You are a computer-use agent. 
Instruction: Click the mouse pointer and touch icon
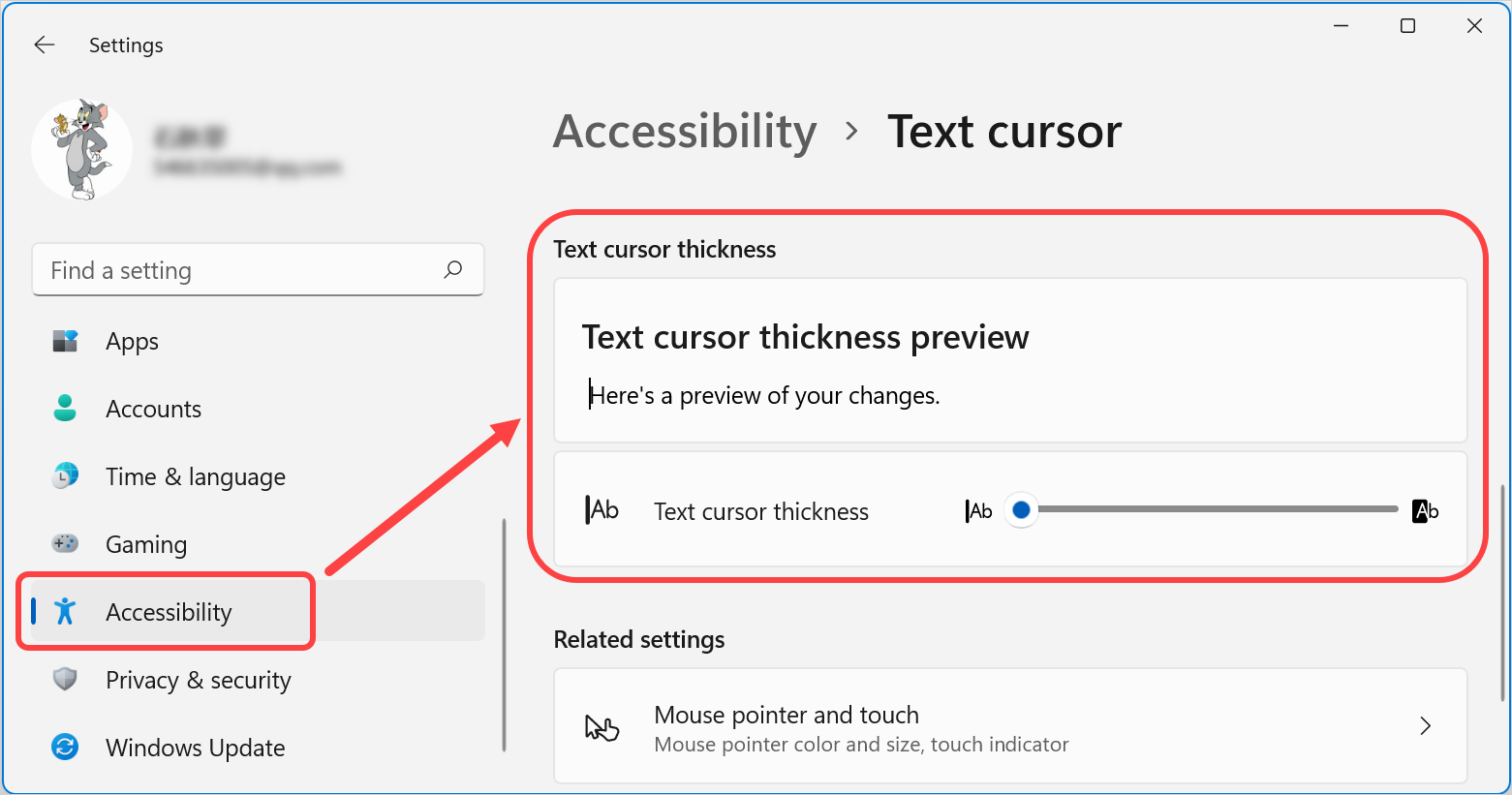point(602,726)
